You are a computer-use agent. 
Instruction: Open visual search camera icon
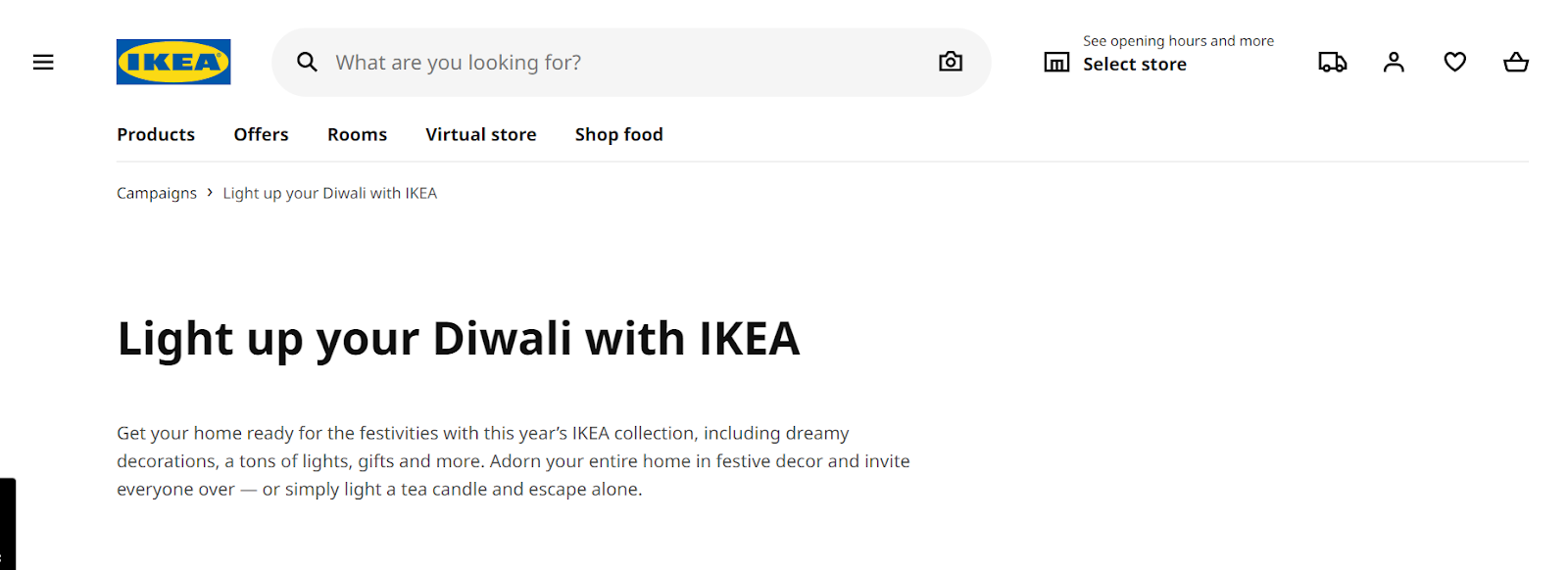(x=950, y=62)
